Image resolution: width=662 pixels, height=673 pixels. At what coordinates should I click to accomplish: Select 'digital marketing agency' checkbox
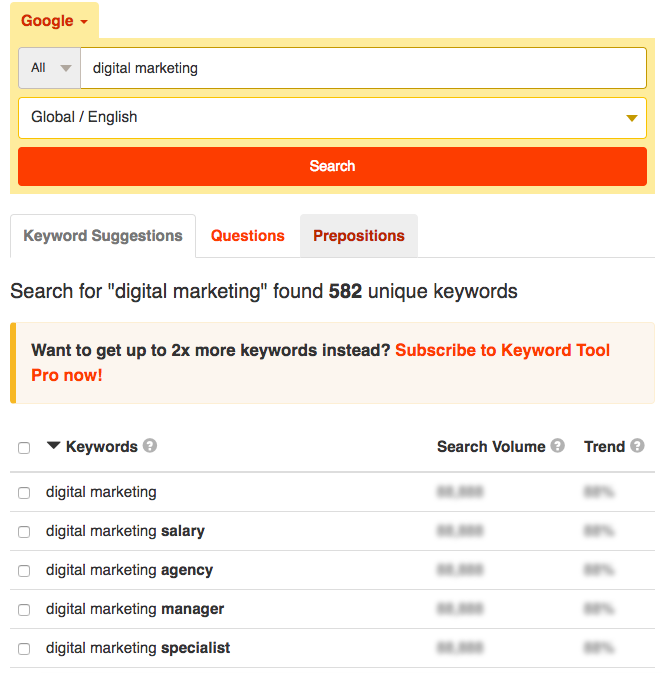pyautogui.click(x=24, y=571)
